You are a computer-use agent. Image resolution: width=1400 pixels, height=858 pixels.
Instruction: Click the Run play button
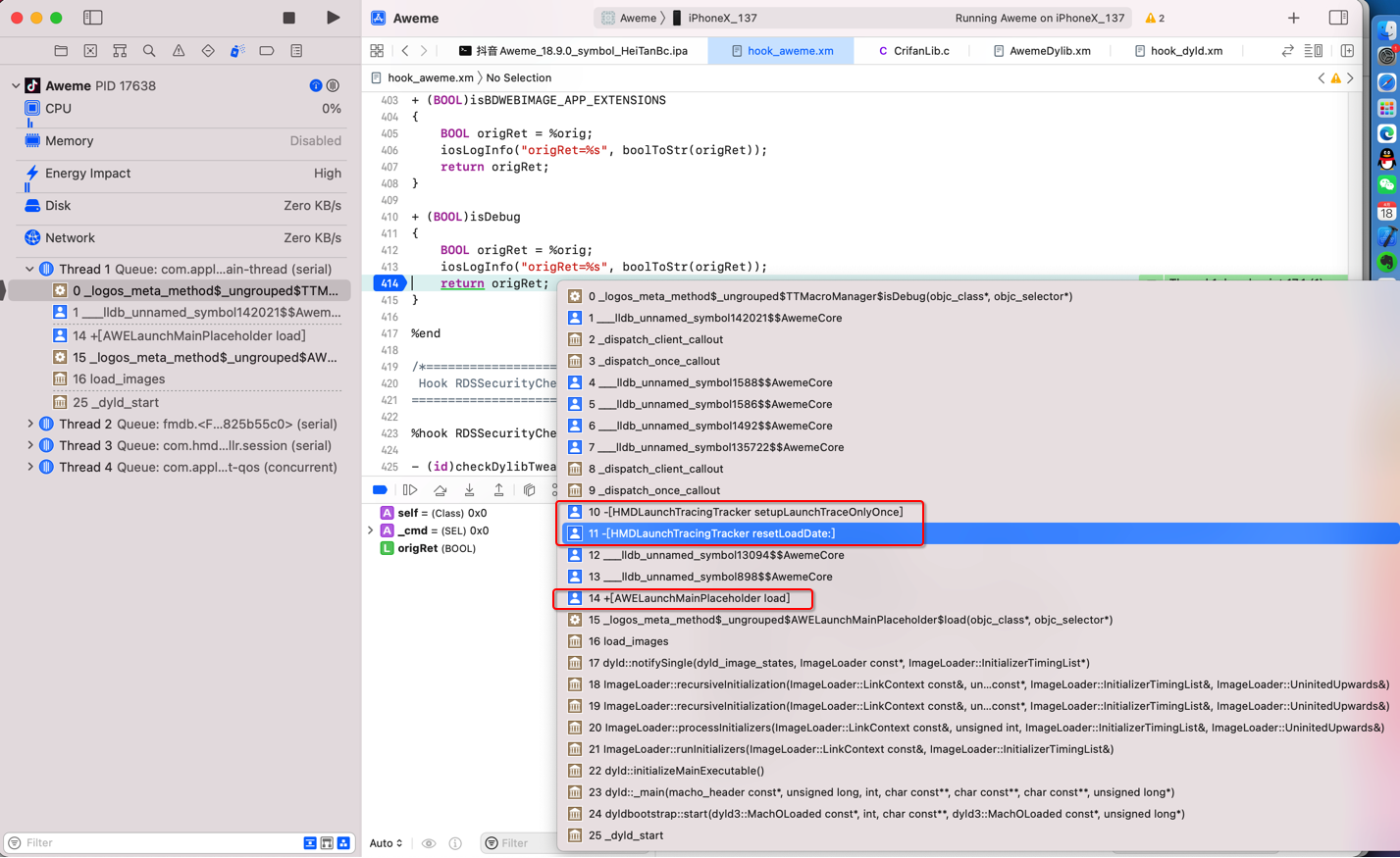click(x=334, y=18)
